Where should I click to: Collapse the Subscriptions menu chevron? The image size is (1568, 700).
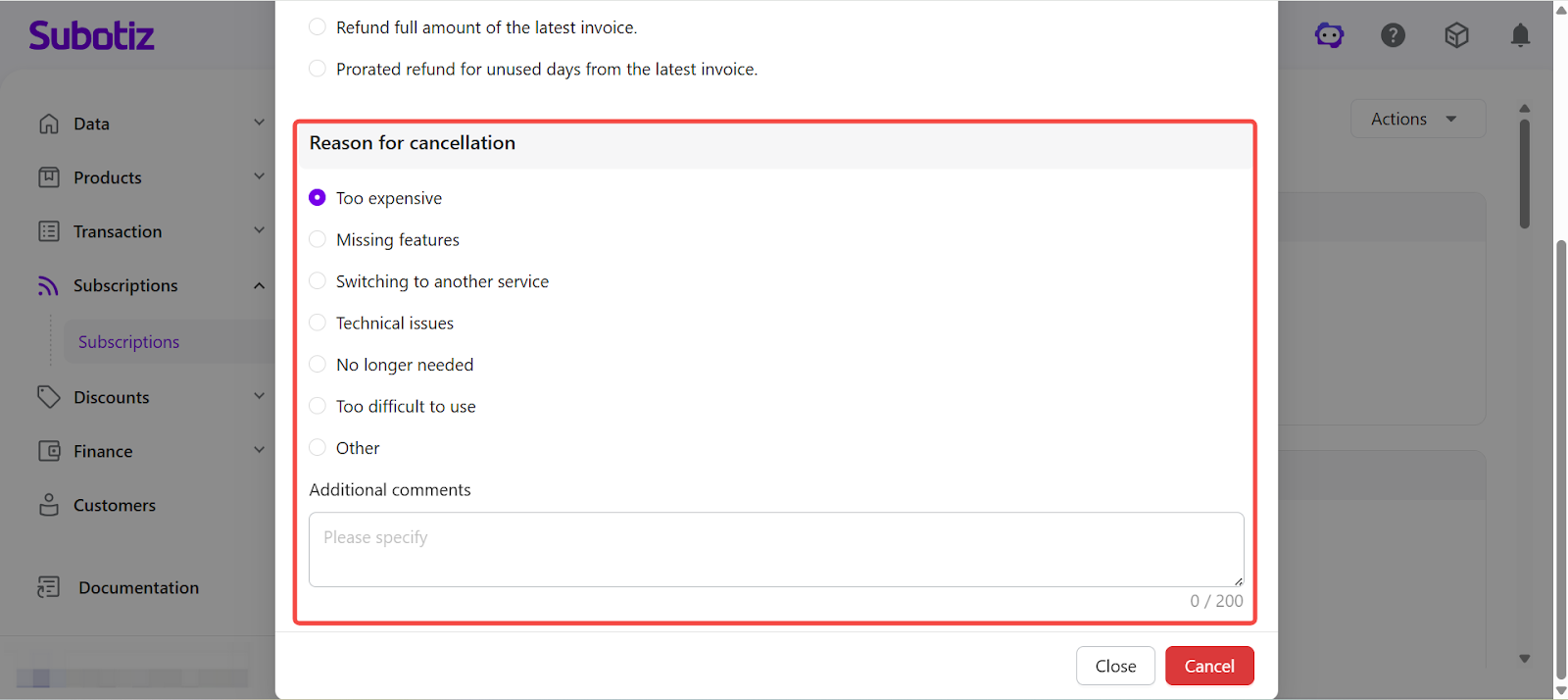pos(260,285)
